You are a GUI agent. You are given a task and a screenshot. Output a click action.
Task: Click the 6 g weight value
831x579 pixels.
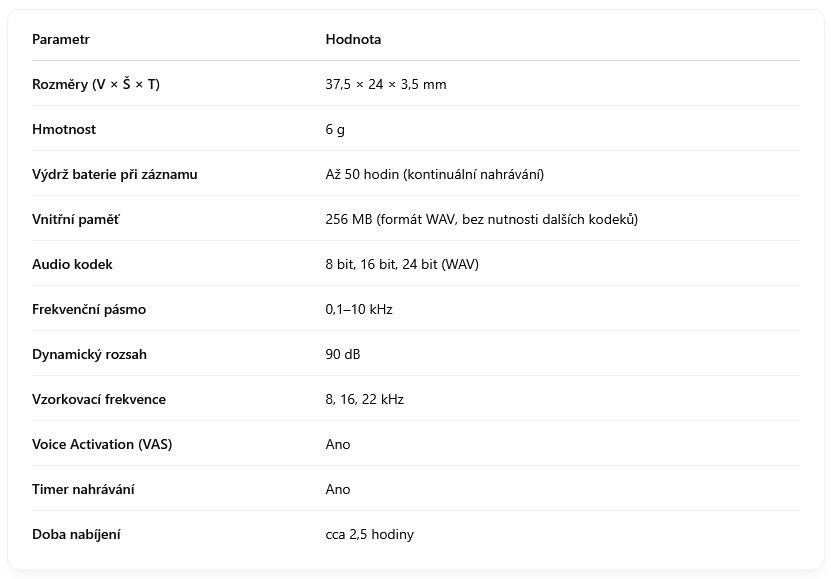[x=335, y=130]
